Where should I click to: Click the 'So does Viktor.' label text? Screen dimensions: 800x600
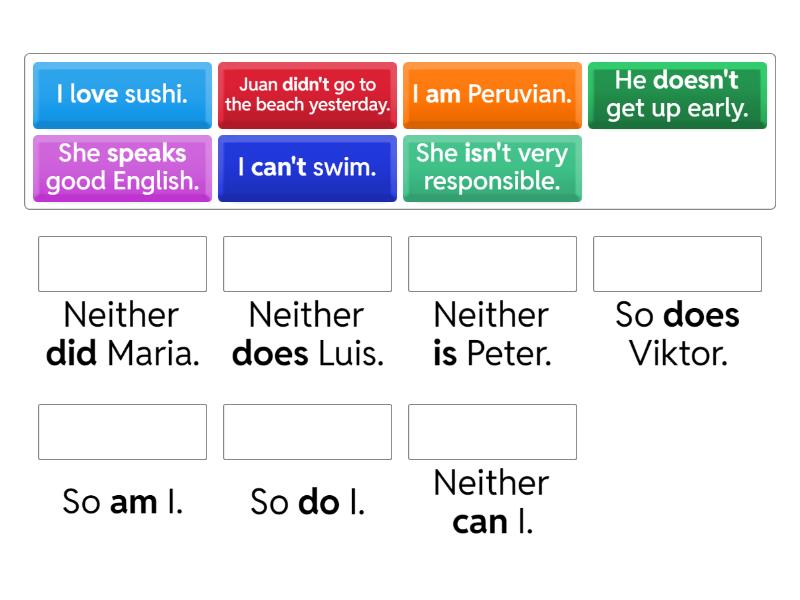[677, 334]
